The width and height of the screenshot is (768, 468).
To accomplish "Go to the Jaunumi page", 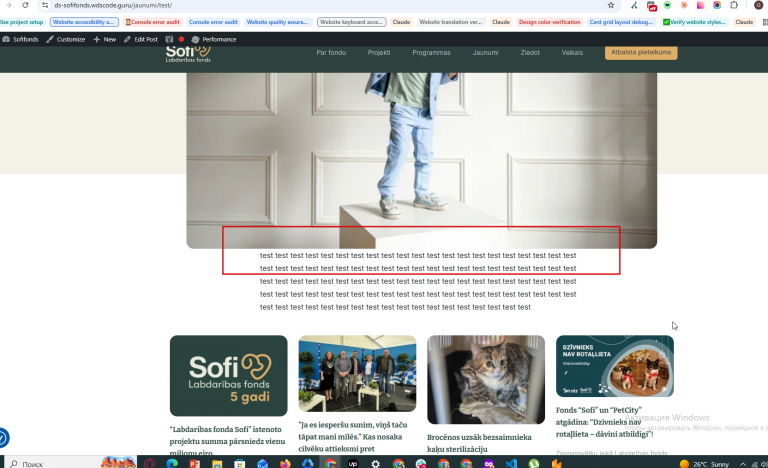I will click(485, 52).
